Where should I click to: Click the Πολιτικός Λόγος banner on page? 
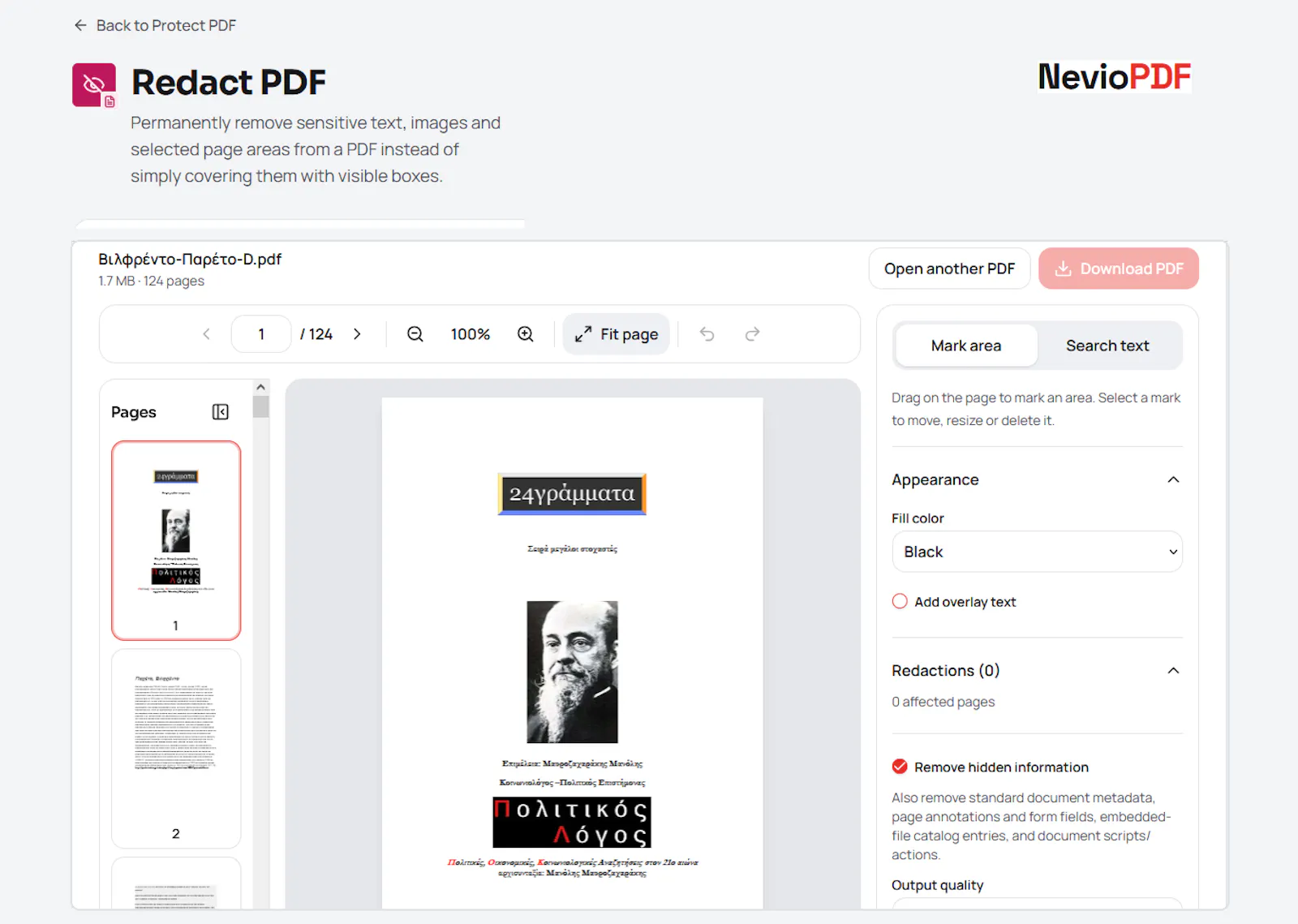click(572, 823)
